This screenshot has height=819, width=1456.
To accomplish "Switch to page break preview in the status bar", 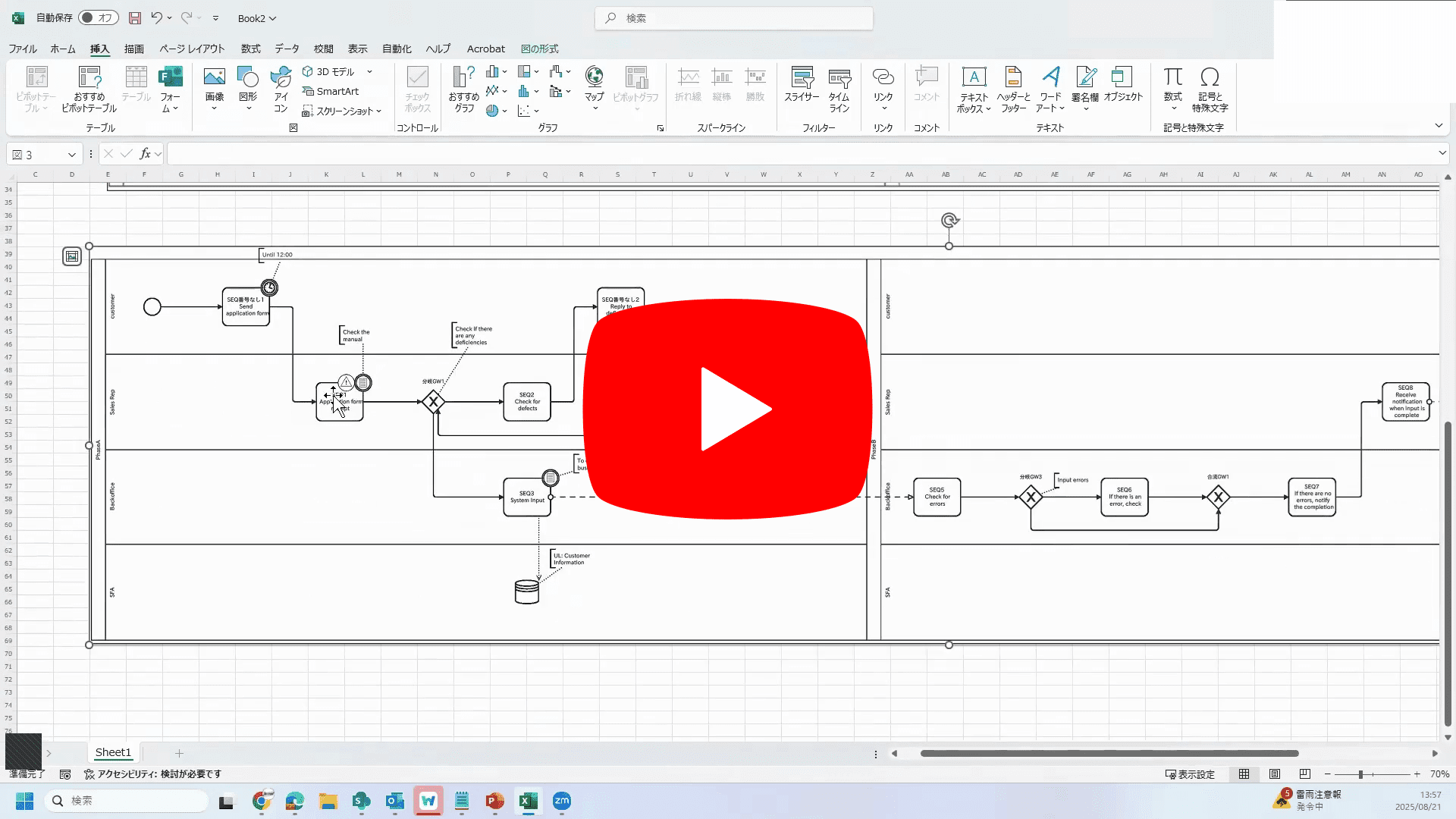I will tap(1304, 774).
